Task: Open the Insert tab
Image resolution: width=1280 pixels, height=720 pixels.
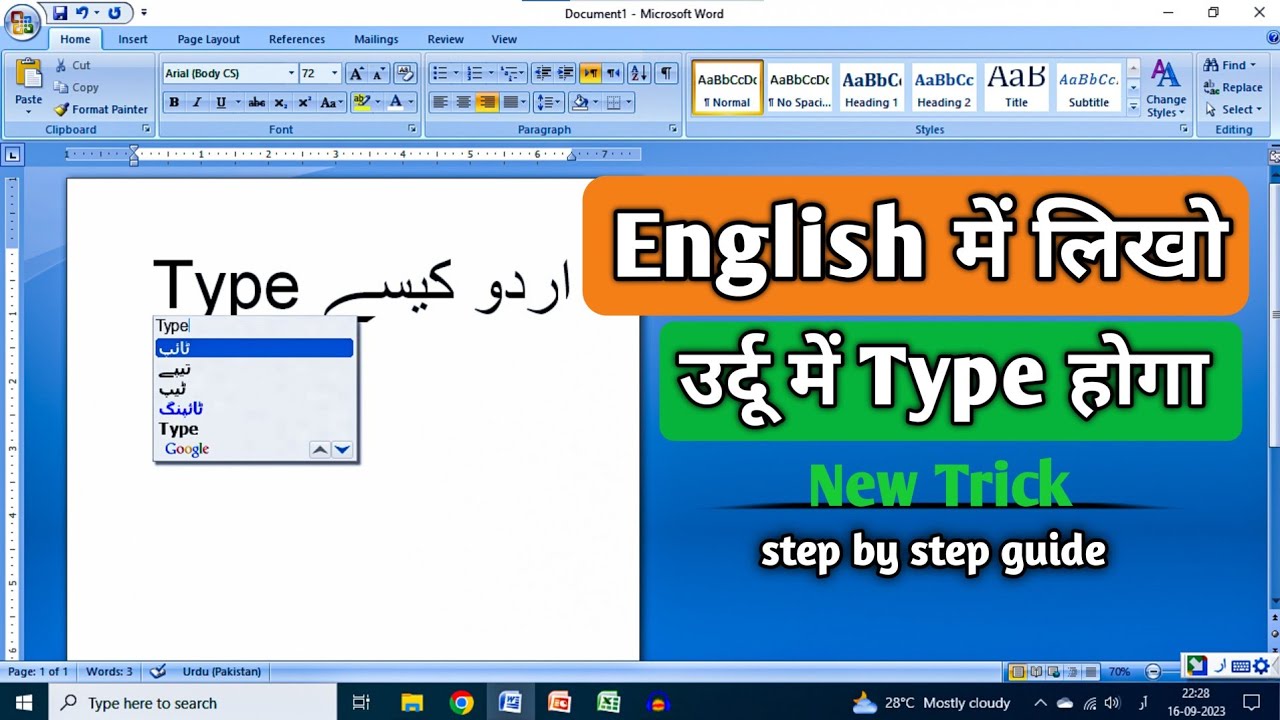Action: click(x=132, y=39)
